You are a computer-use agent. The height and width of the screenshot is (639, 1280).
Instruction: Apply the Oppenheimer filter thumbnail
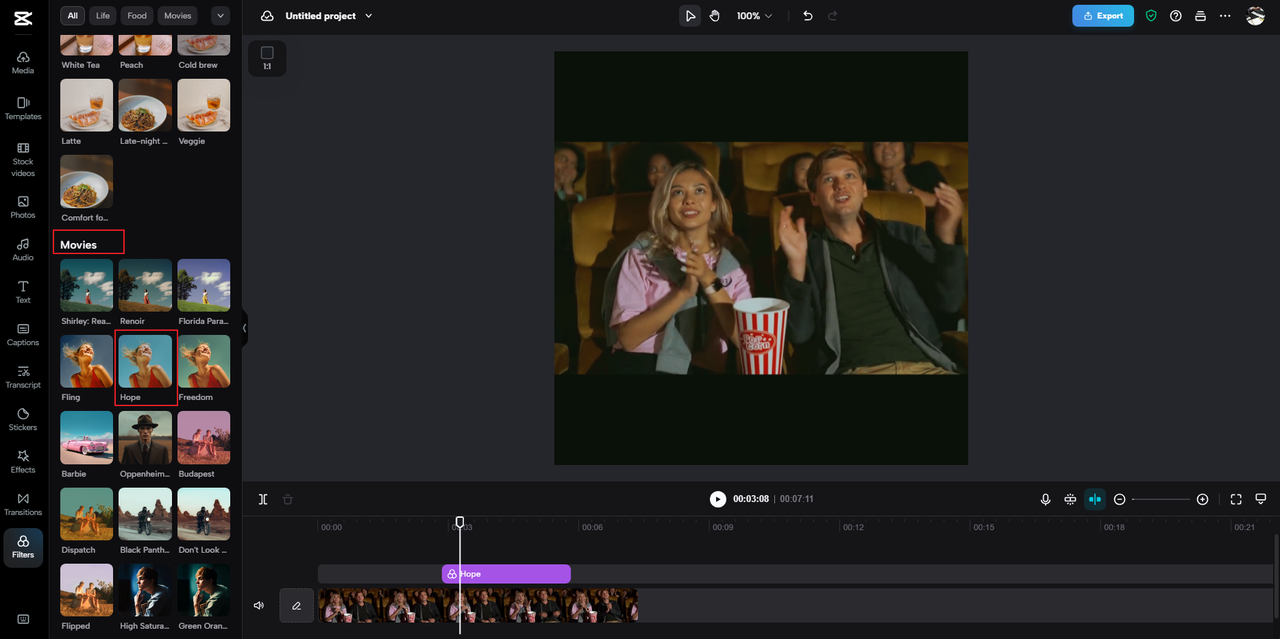point(145,438)
